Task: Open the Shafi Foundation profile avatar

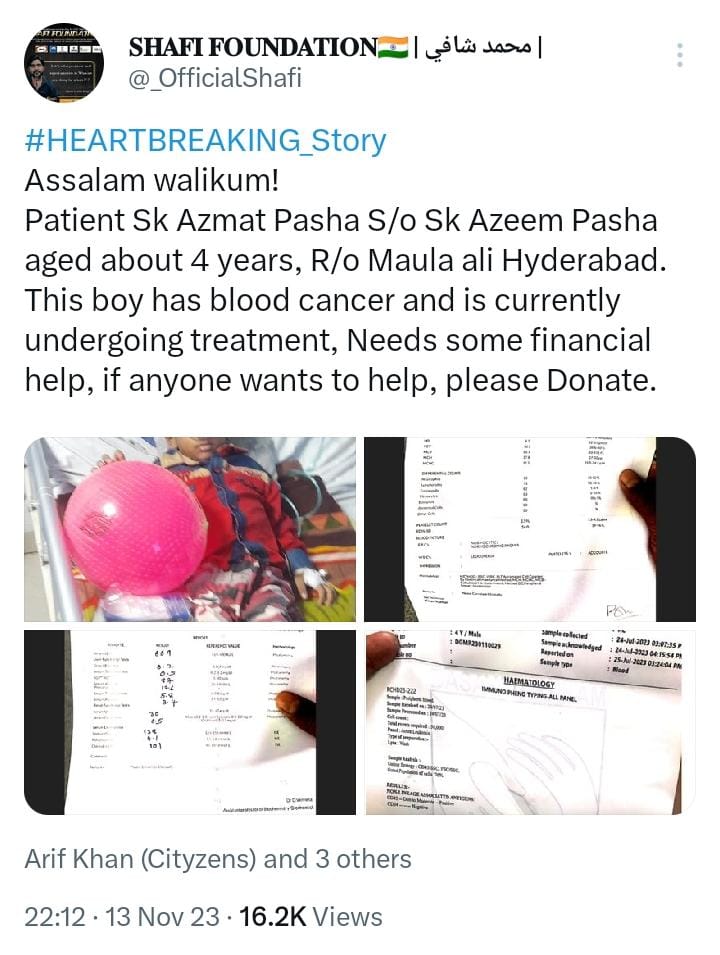Action: [x=64, y=63]
